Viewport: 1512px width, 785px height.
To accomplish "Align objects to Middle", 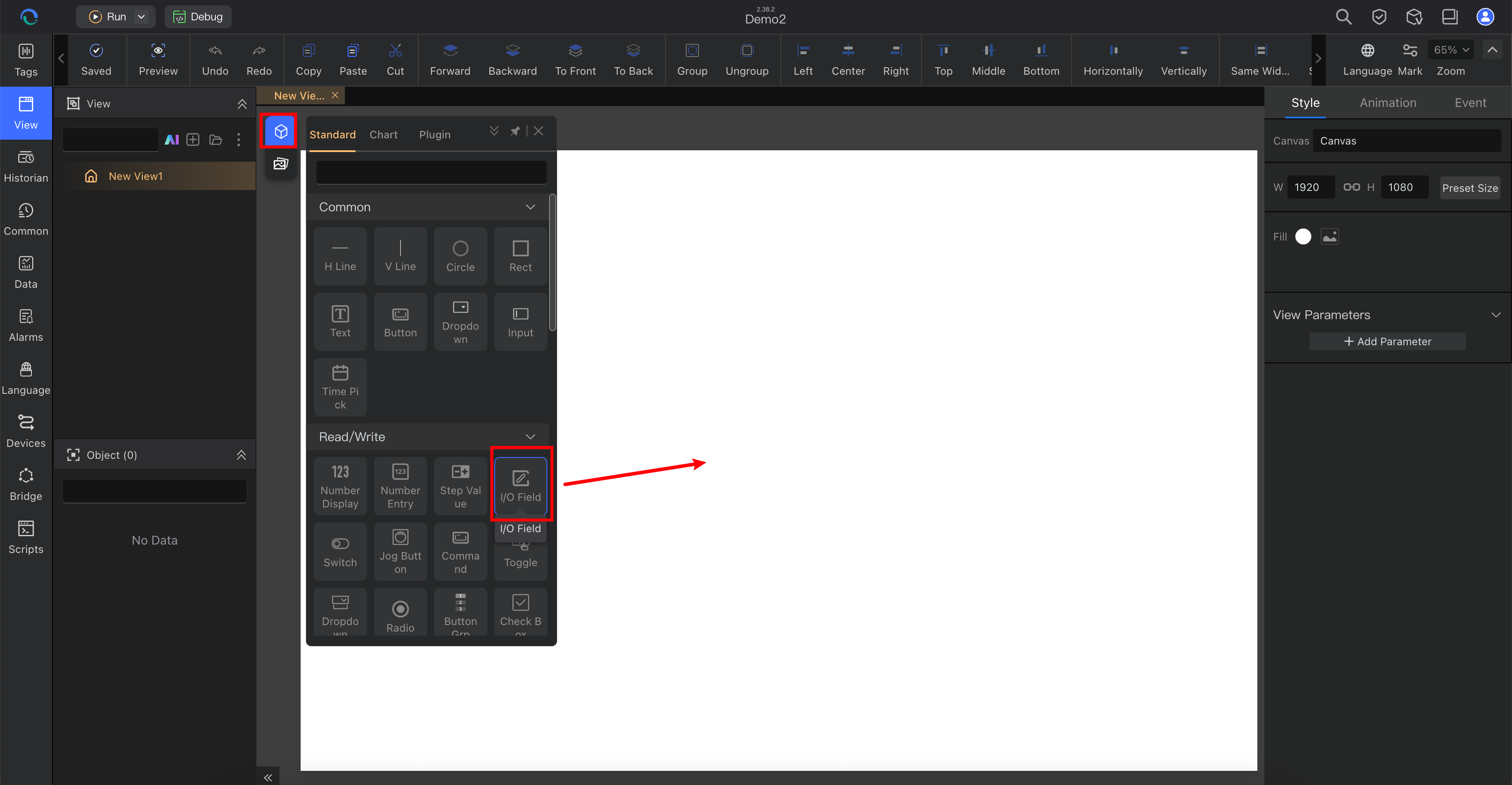I will point(989,60).
